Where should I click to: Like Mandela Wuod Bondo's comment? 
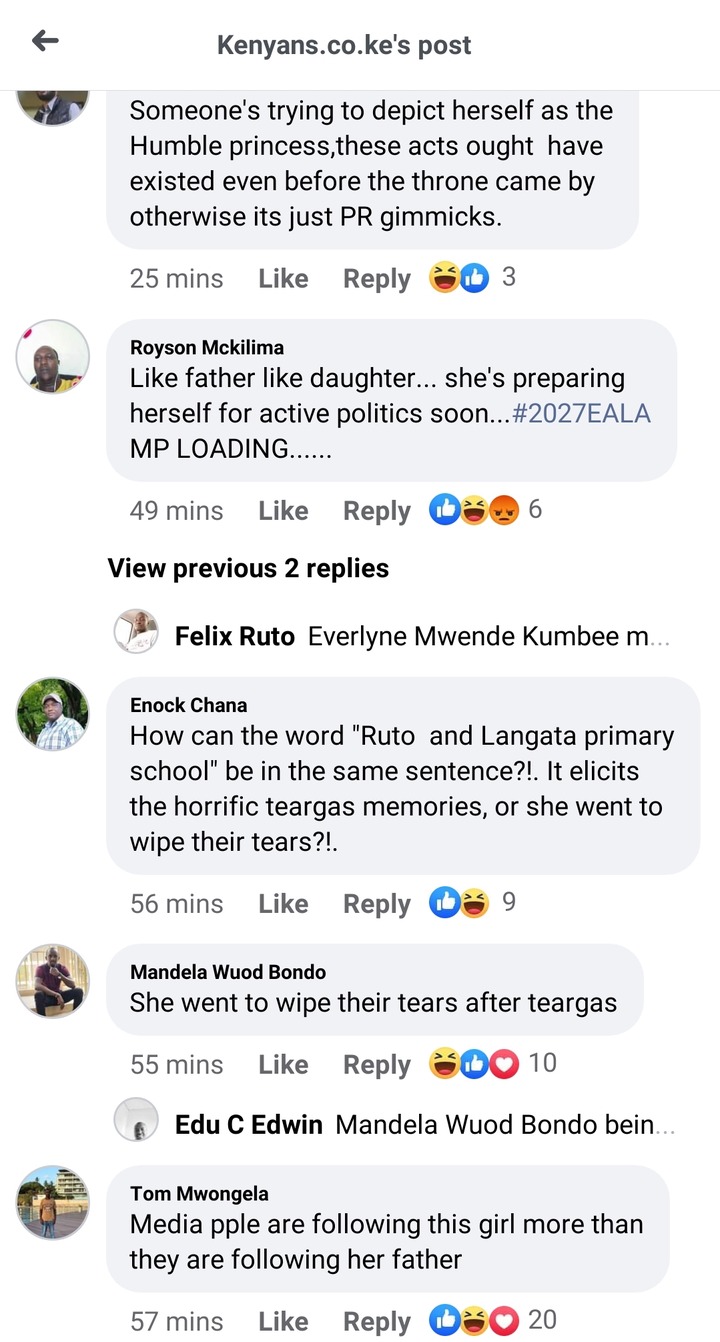283,1065
